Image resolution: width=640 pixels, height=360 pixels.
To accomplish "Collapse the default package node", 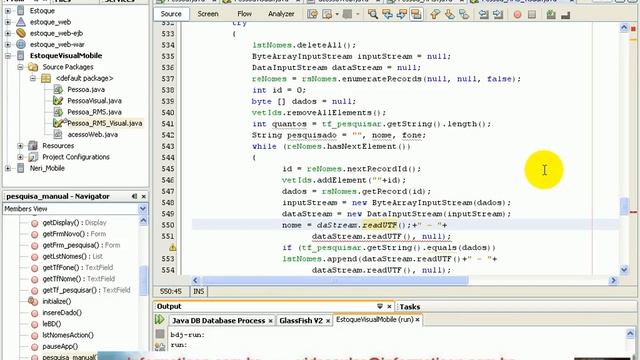I will point(33,78).
